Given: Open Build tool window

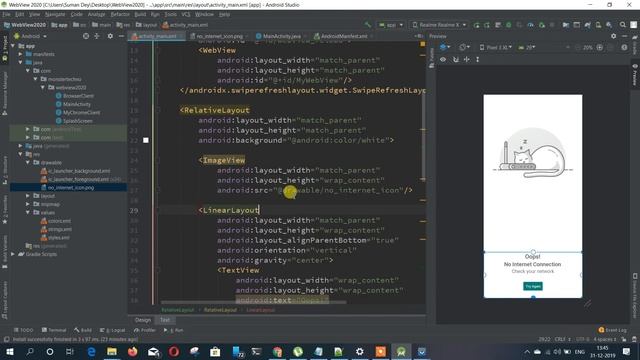Looking at the screenshot, I should pos(83,330).
